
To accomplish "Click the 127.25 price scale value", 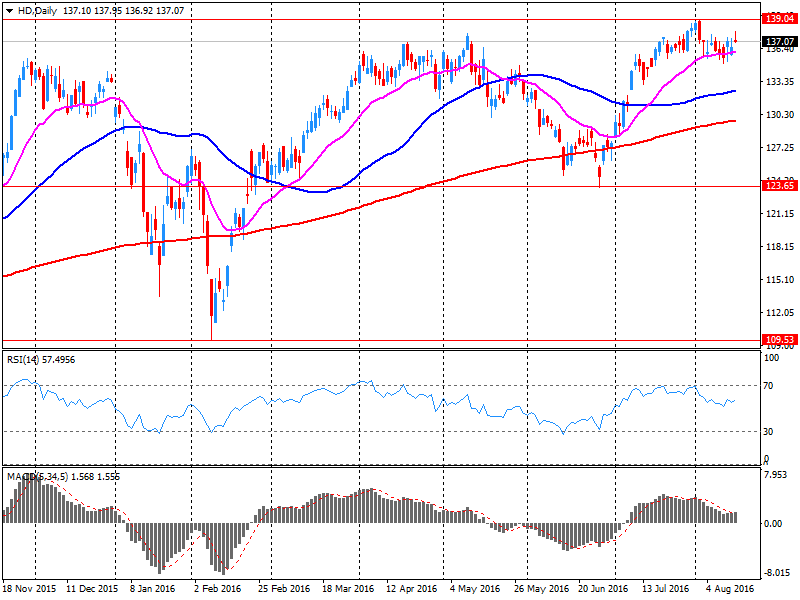I will point(780,147).
